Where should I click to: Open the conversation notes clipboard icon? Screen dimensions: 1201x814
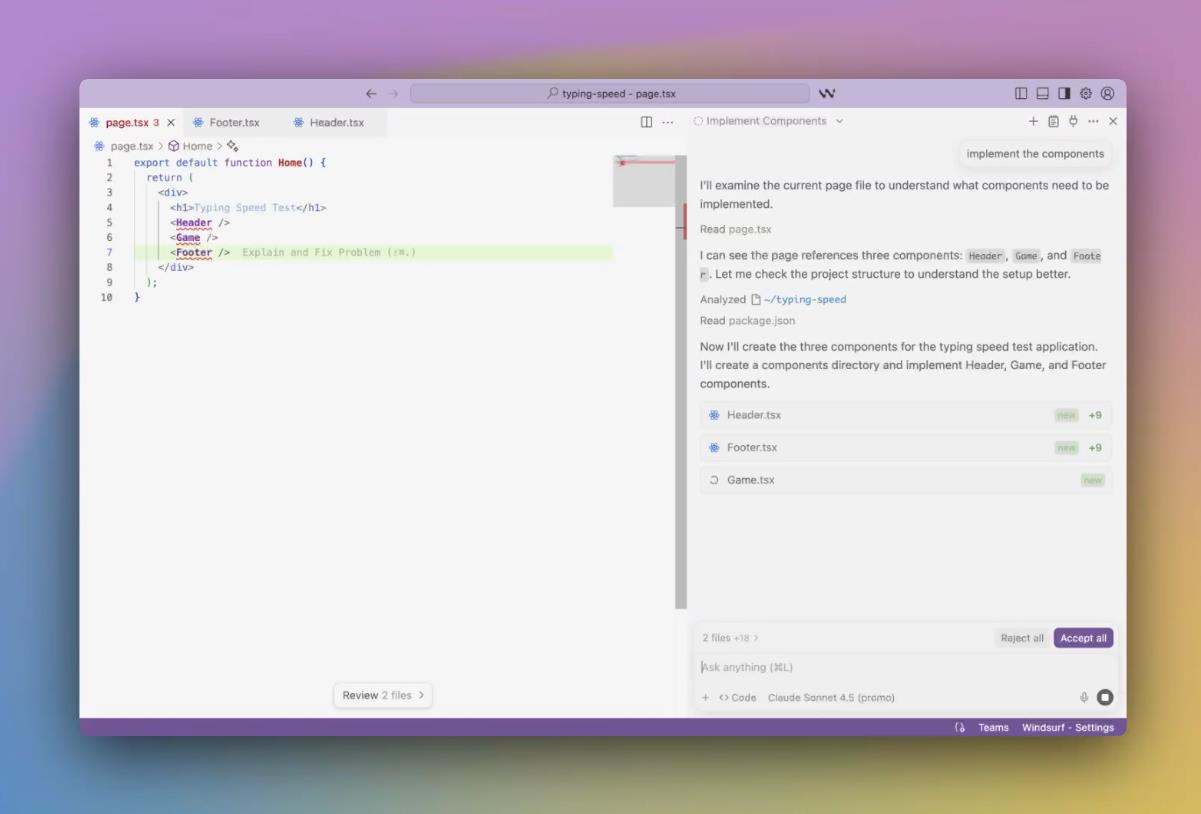pyautogui.click(x=1053, y=121)
